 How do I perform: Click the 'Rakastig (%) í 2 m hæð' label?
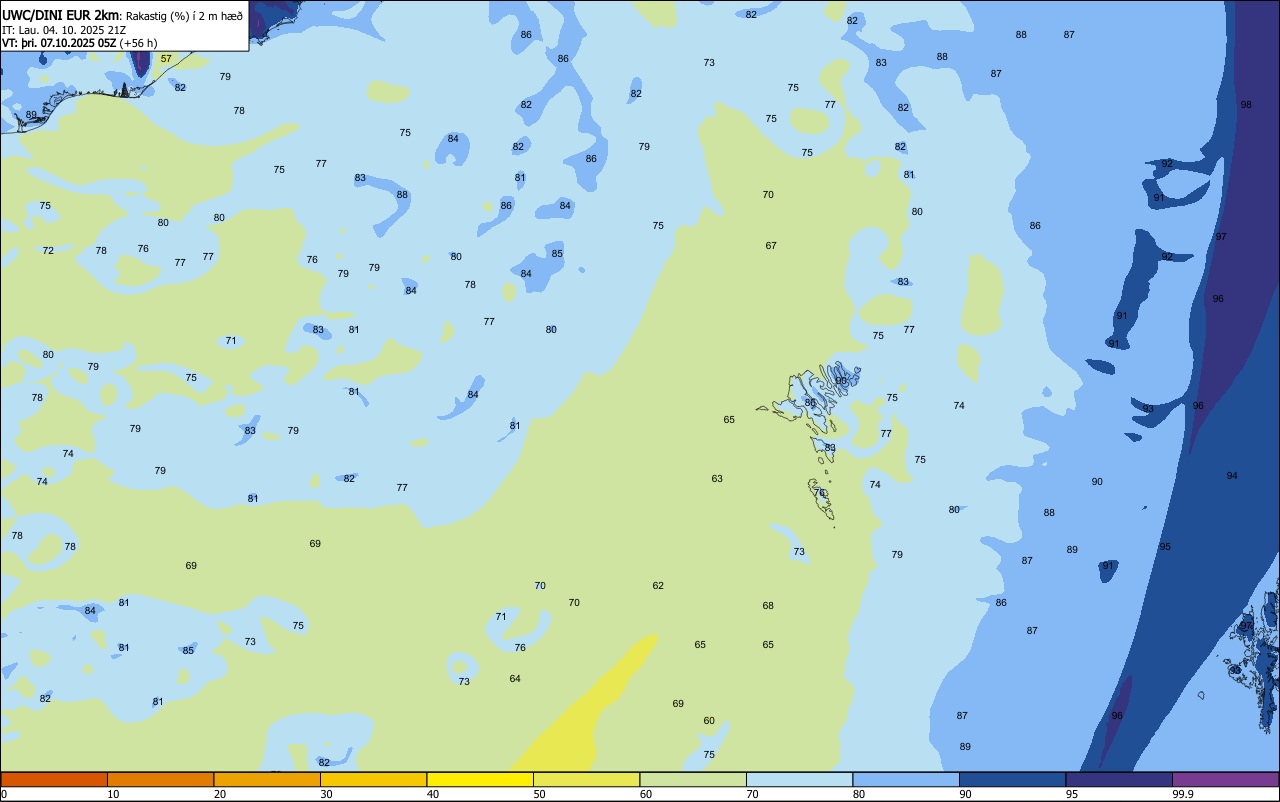click(183, 15)
